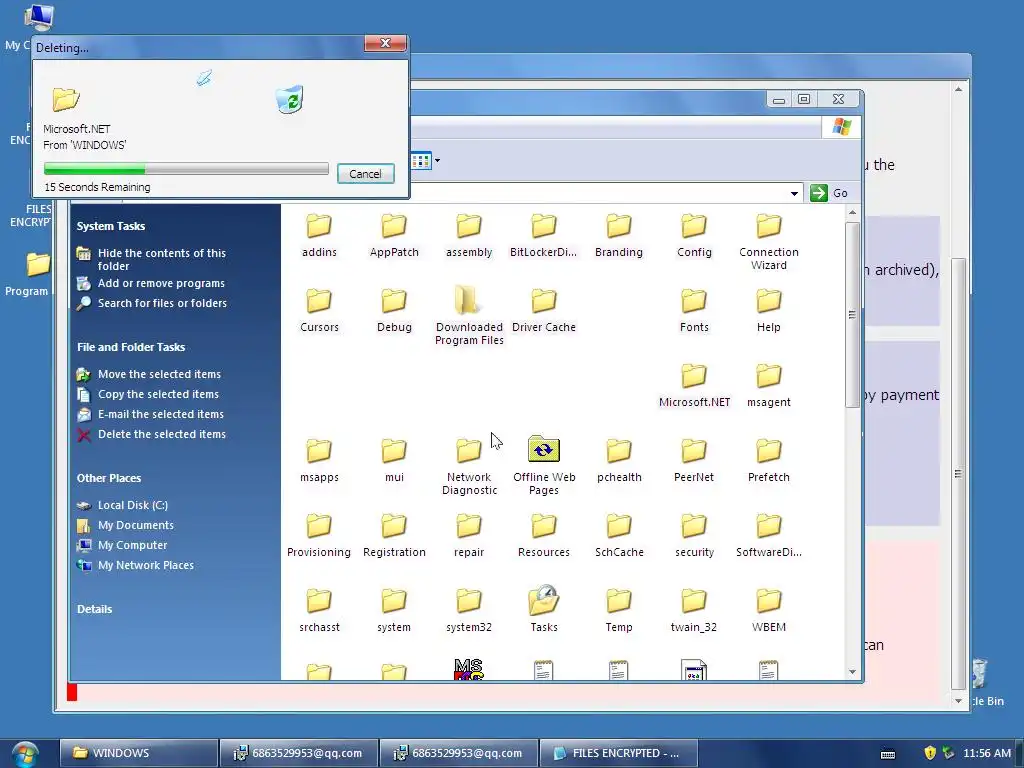Select the WBEM folder

[769, 610]
